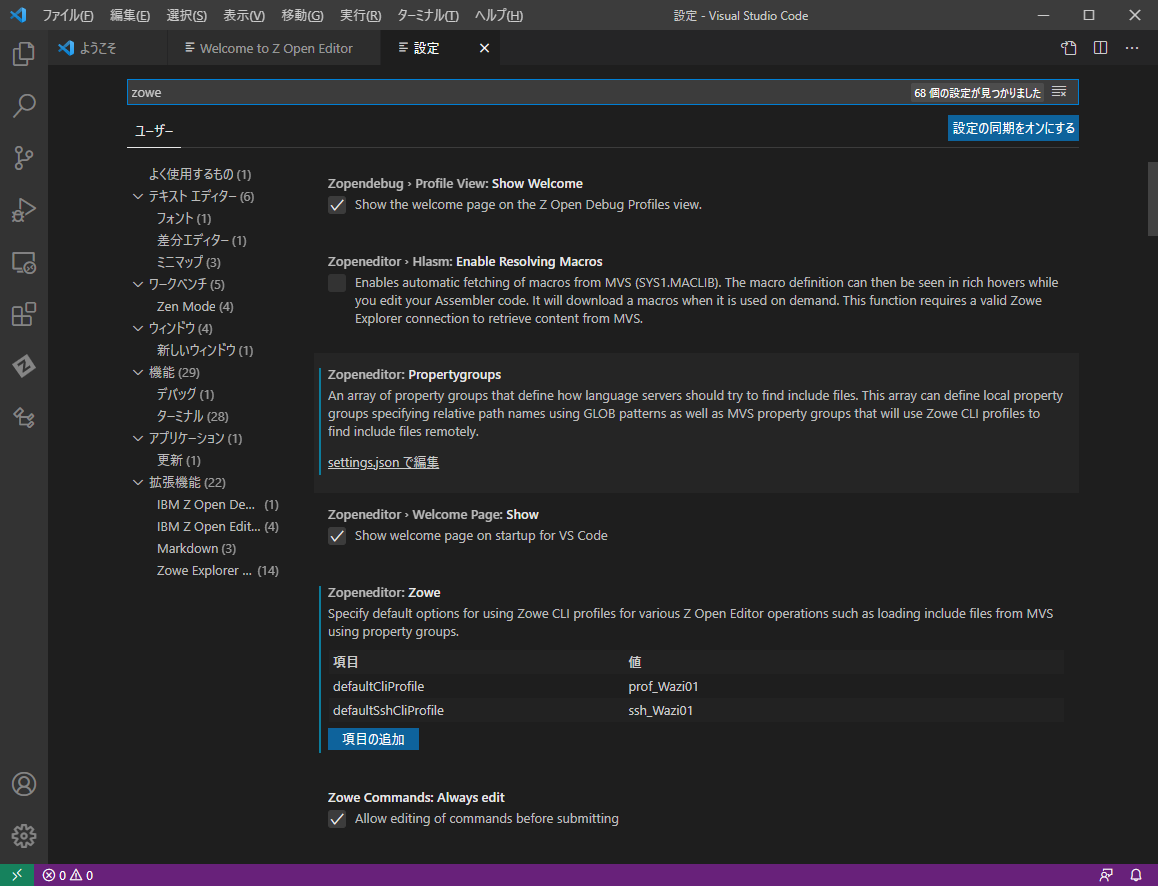Click the Open Settings (JSON) icon
Screen dimensions: 1158x886
[x=1069, y=48]
